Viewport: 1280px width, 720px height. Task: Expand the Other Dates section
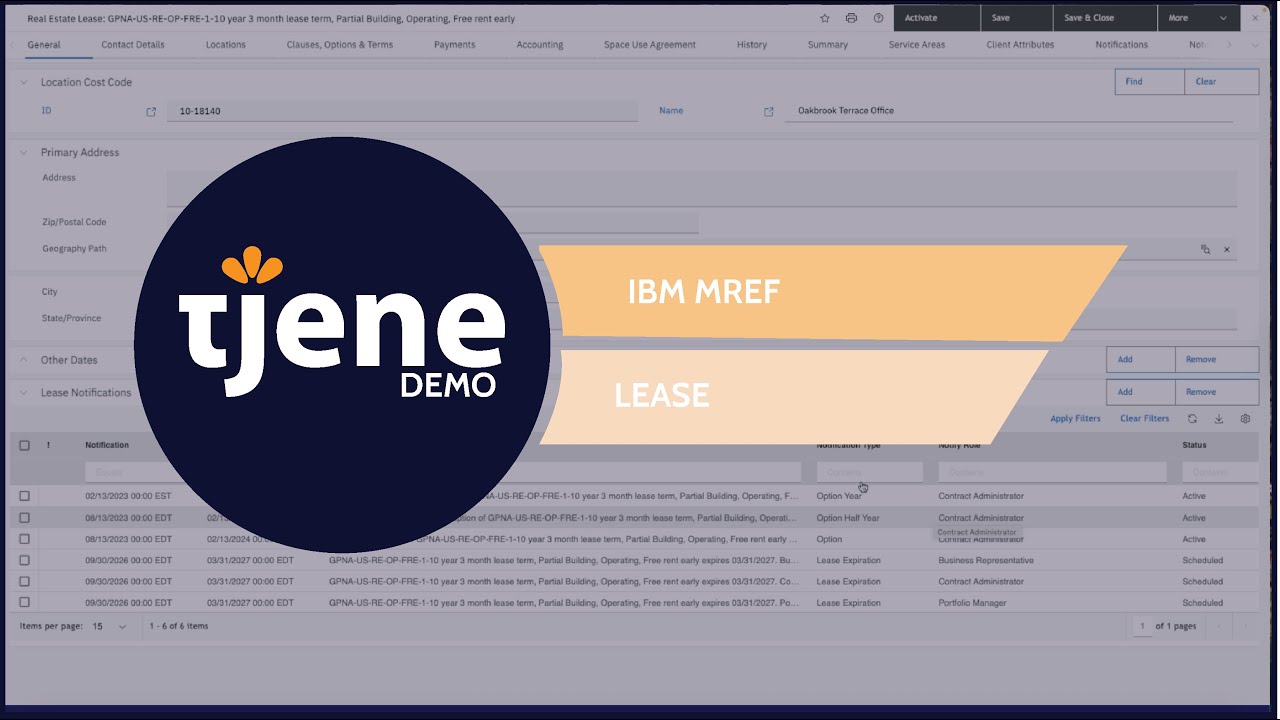(24, 360)
